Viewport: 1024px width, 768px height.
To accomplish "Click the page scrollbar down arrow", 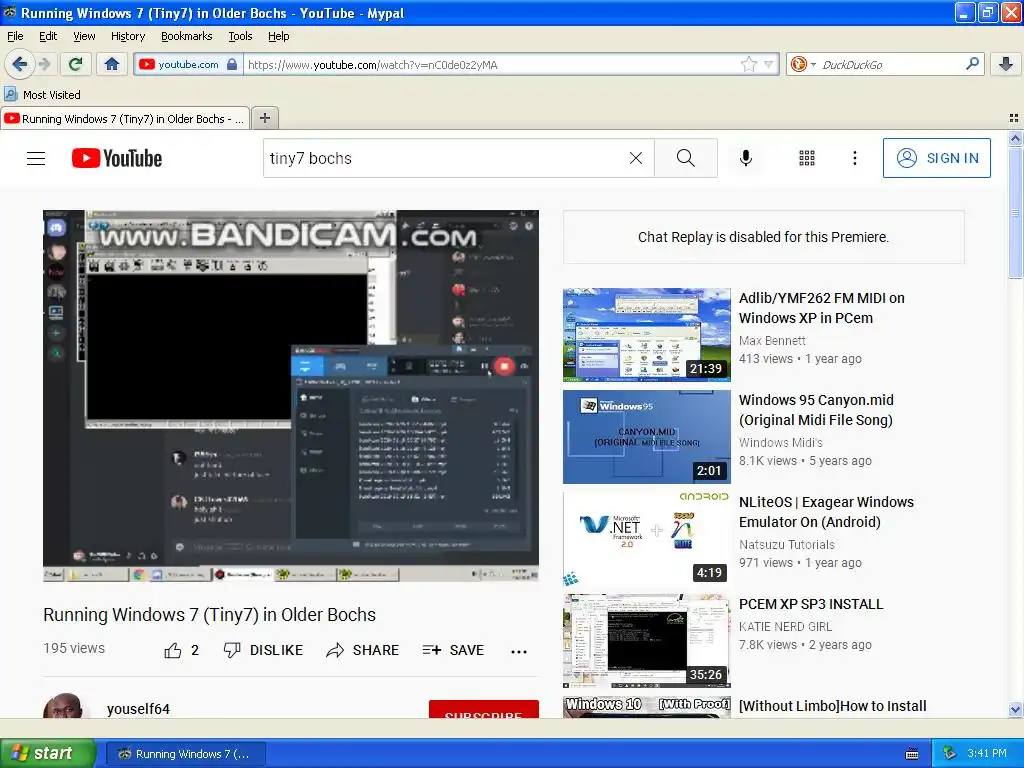I will 1015,710.
